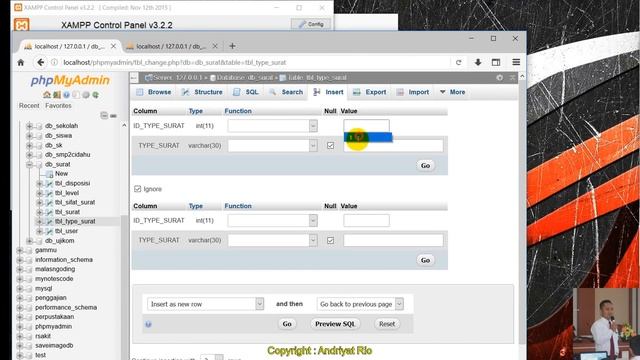Click the browser home icon
The height and width of the screenshot is (360, 640).
(21, 62)
